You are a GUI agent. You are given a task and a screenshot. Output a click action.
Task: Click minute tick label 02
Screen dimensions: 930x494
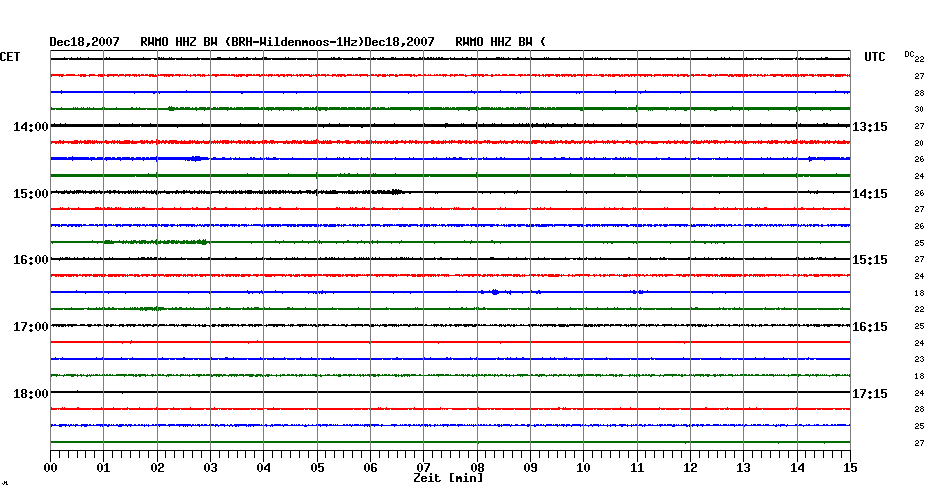click(x=157, y=468)
